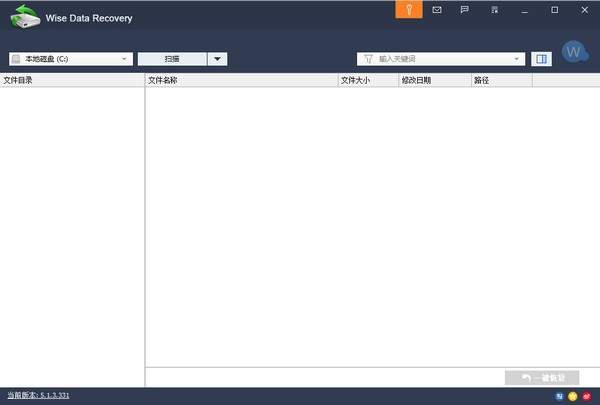The height and width of the screenshot is (405, 600).
Task: Click the round blue W avatar icon
Action: [x=573, y=51]
